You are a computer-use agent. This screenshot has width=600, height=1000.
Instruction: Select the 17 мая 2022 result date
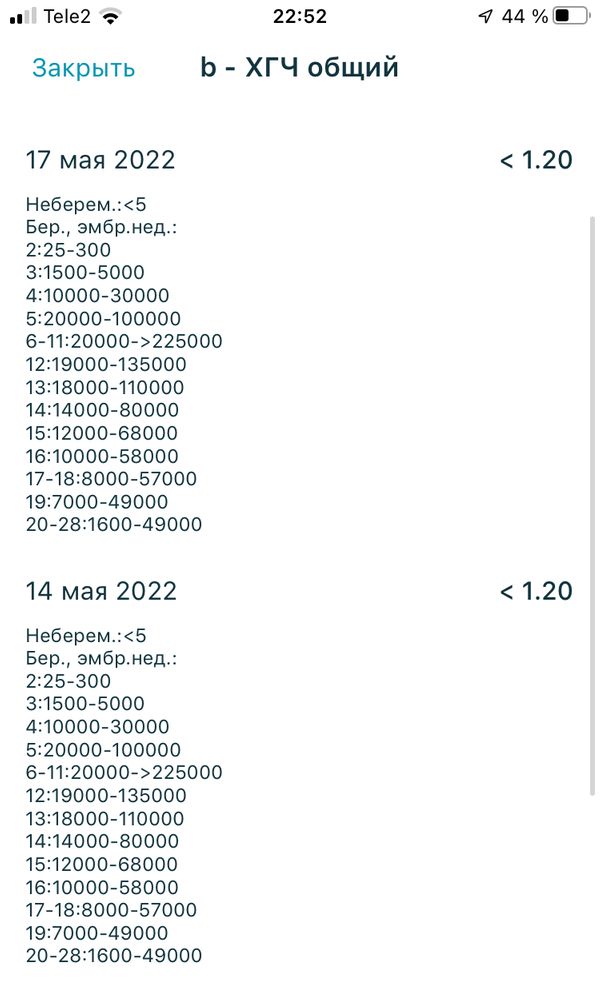(100, 160)
